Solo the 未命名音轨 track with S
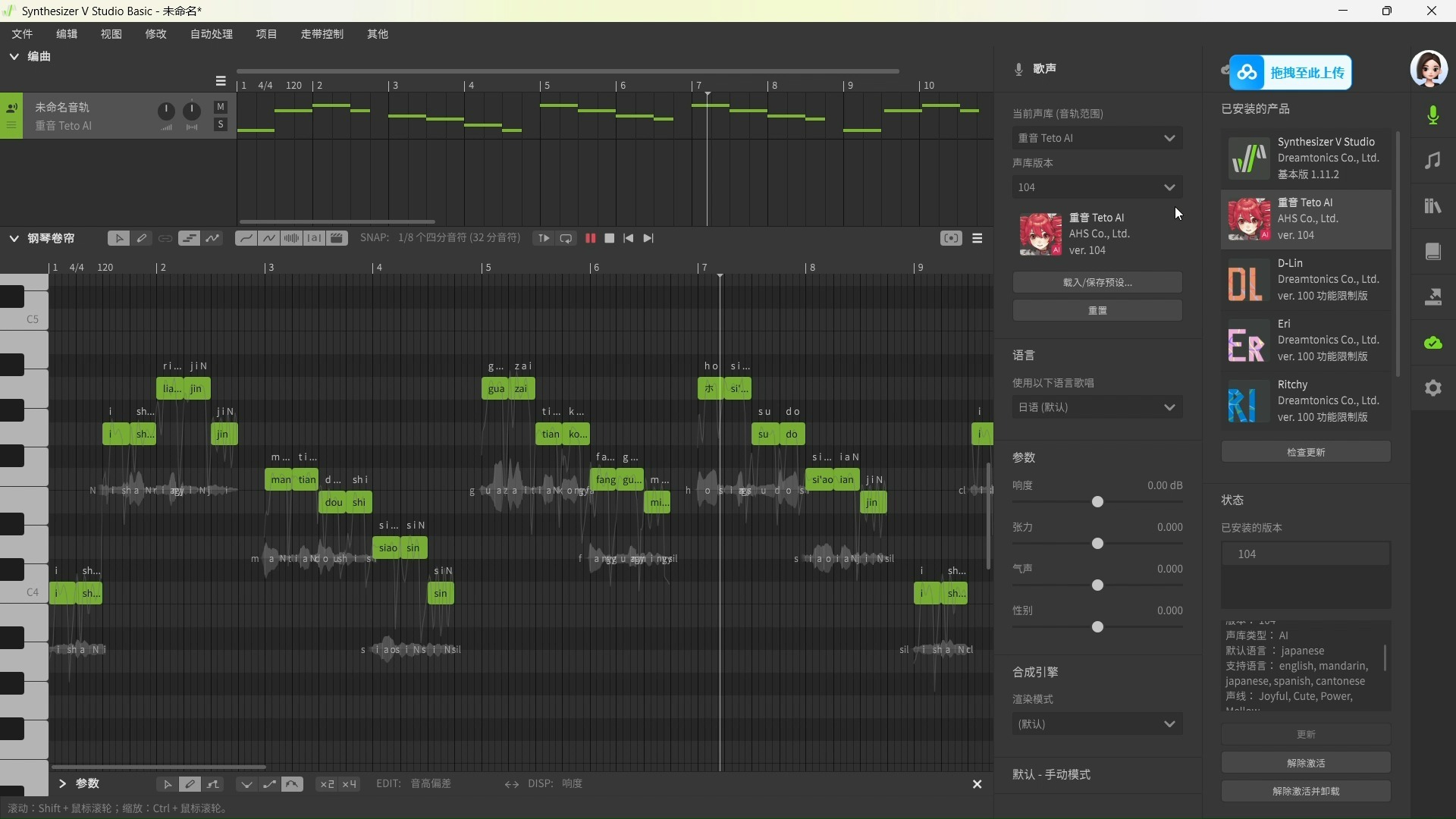Viewport: 1456px width, 819px height. click(x=221, y=124)
